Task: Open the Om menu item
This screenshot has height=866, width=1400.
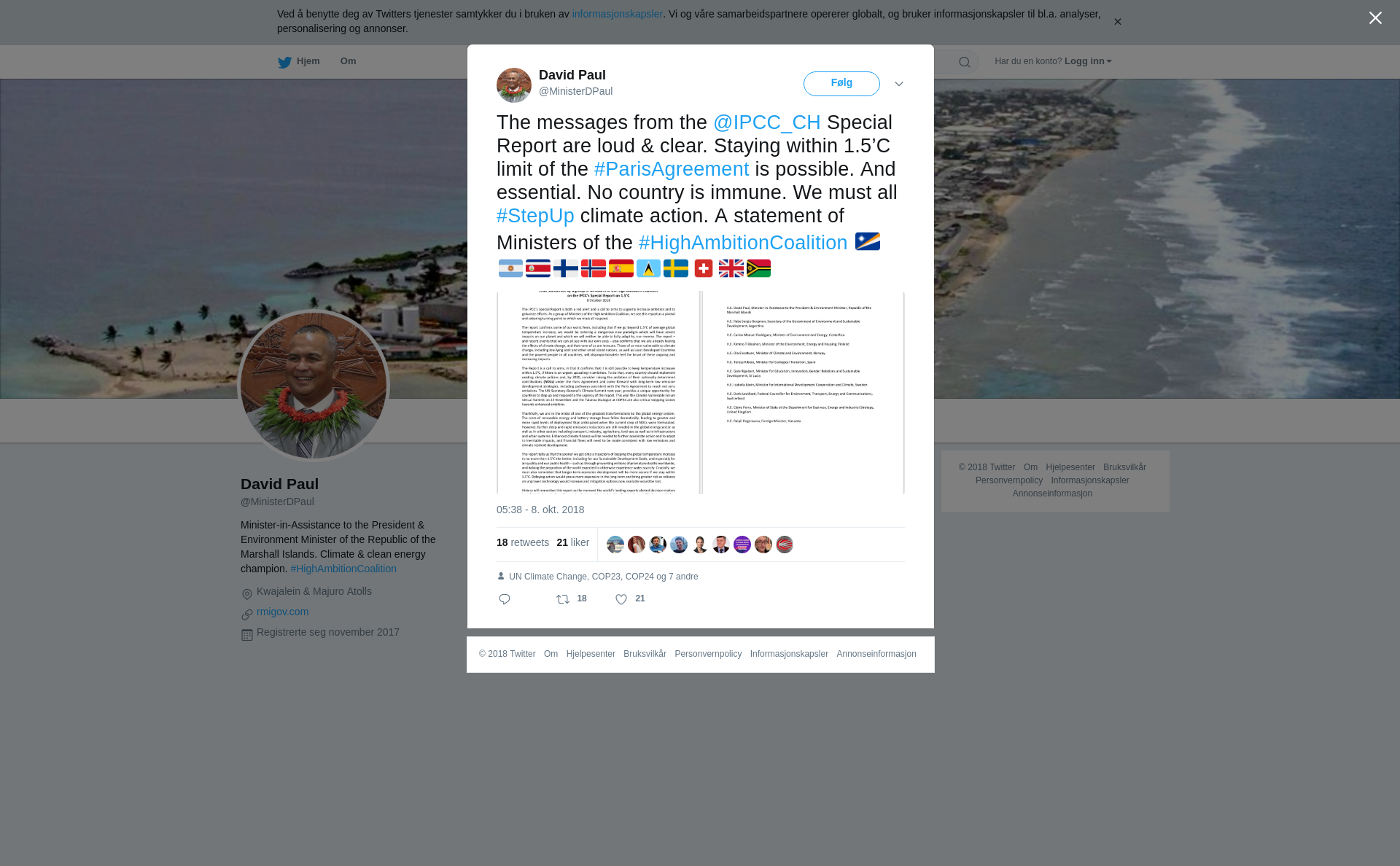Action: pyautogui.click(x=348, y=61)
